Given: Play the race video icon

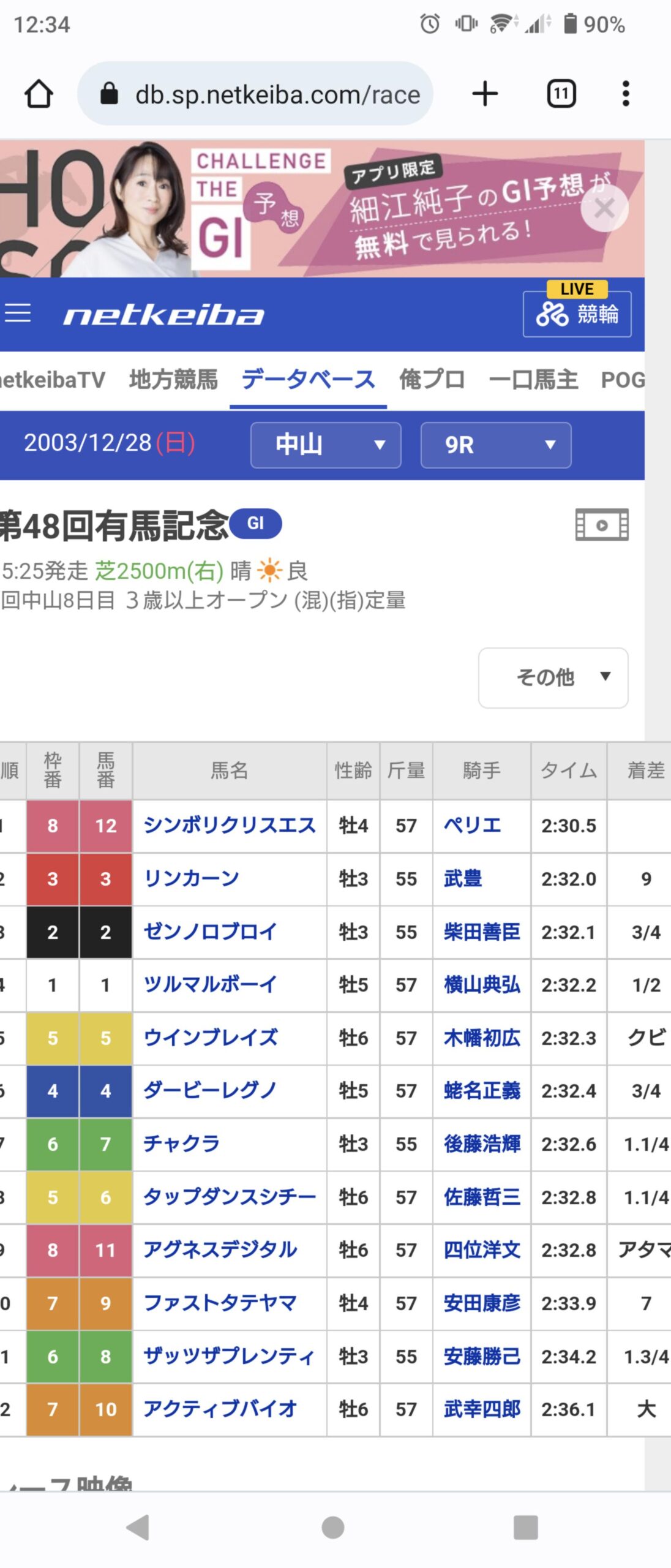Looking at the screenshot, I should coord(601,525).
